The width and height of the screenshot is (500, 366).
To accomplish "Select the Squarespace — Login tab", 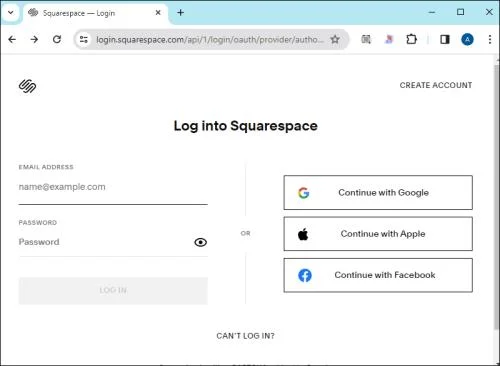I will coord(96,13).
